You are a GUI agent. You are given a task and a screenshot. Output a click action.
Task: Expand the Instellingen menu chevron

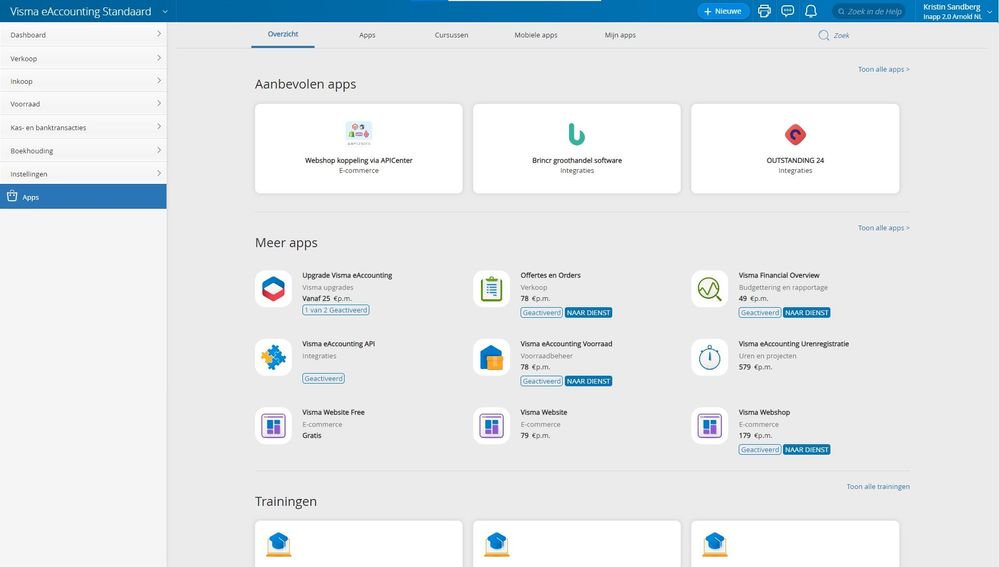[159, 173]
